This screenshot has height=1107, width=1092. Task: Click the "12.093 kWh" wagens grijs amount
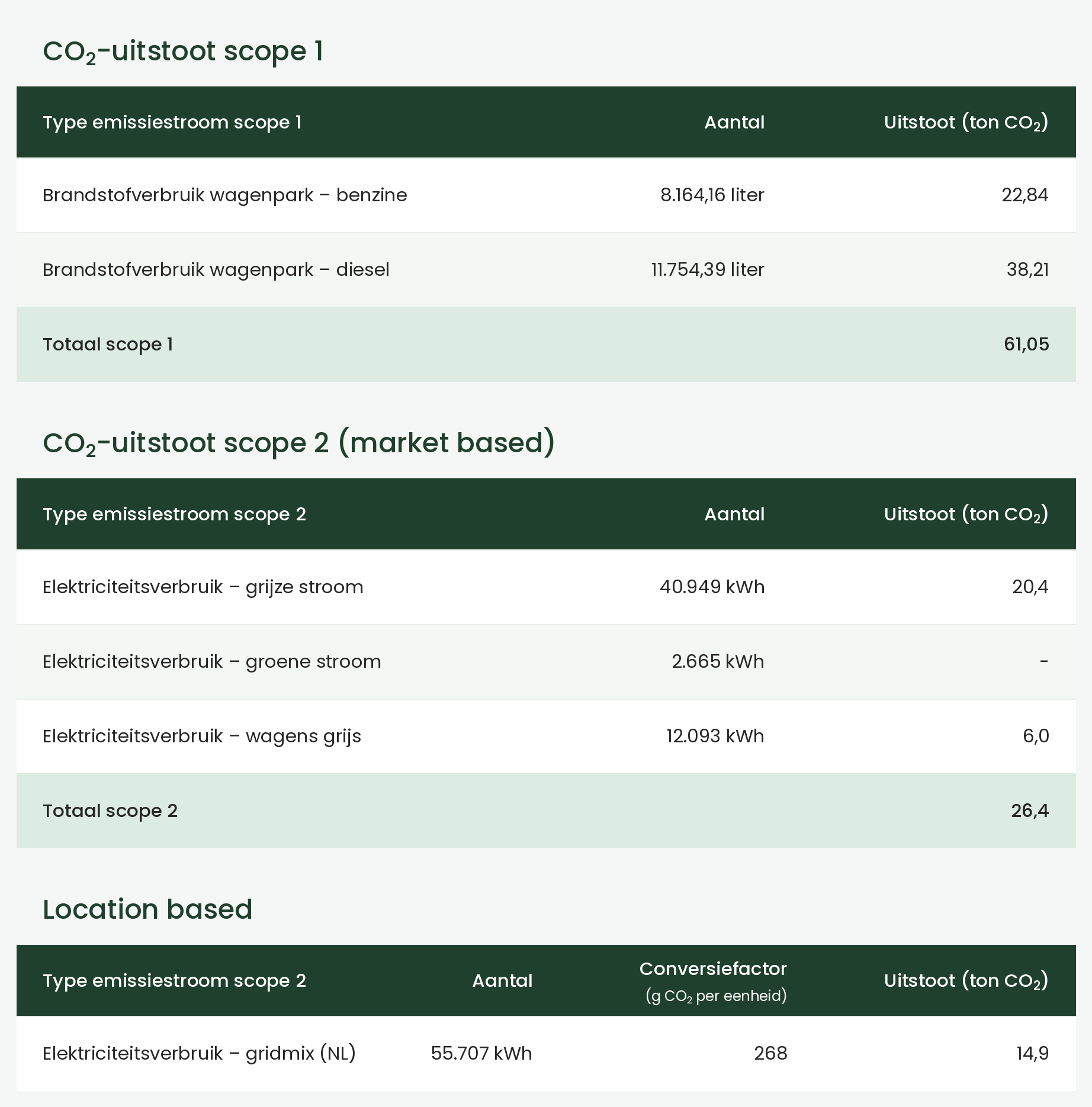click(x=715, y=736)
